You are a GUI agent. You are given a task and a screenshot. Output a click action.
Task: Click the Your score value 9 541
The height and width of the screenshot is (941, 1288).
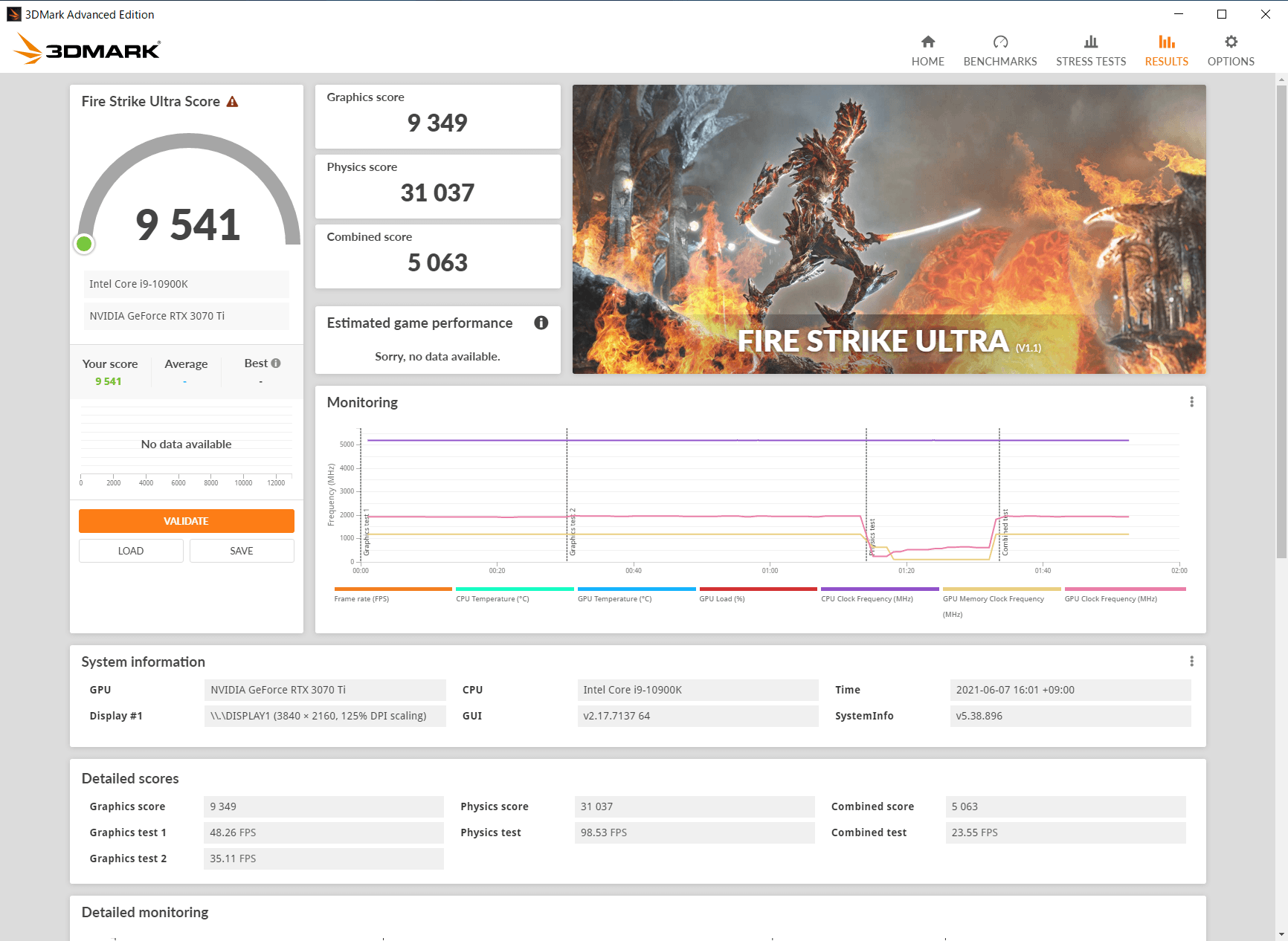109,381
